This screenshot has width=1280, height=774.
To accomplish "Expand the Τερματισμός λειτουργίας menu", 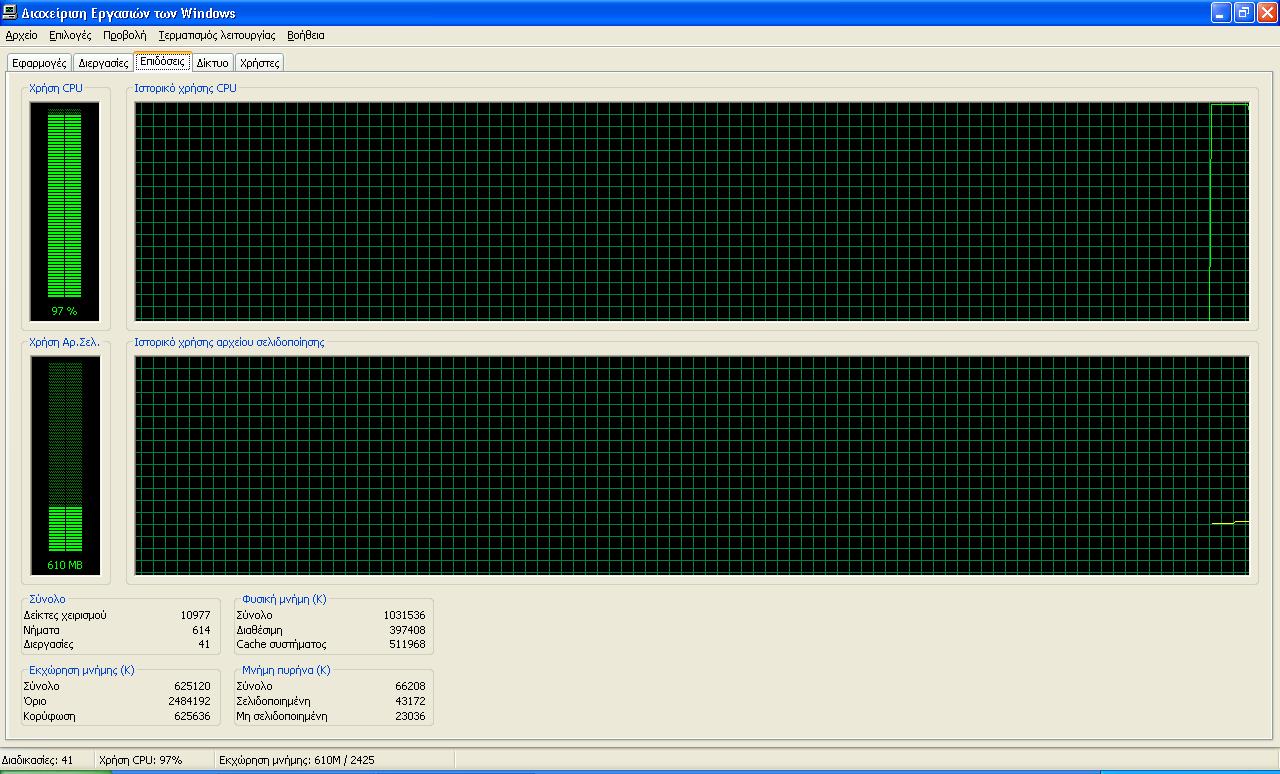I will [216, 35].
